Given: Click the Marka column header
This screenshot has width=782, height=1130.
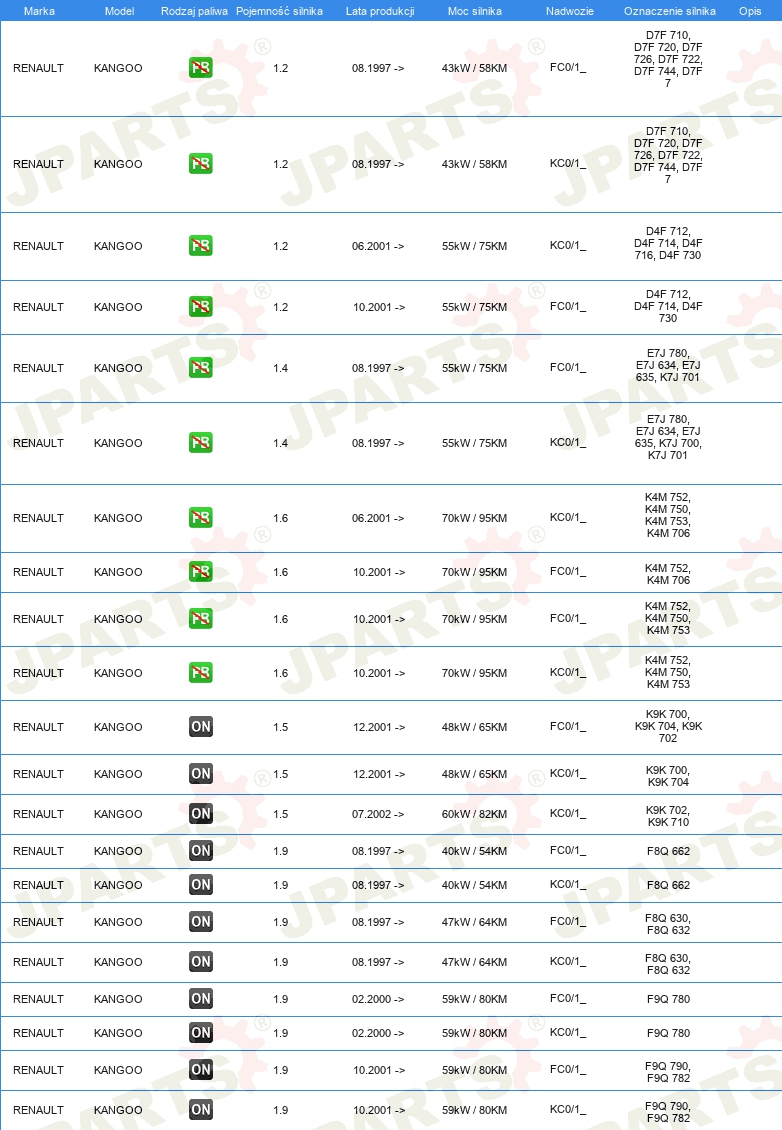Looking at the screenshot, I should tap(39, 11).
